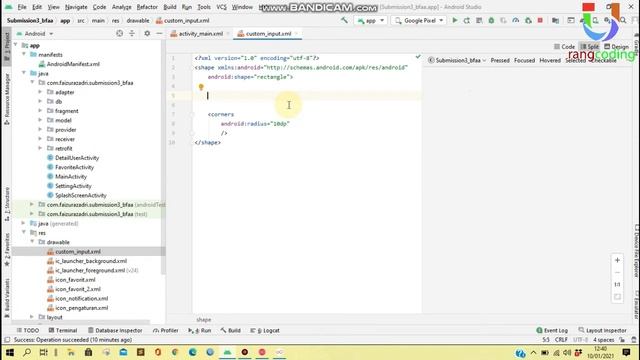The width and height of the screenshot is (640, 360).
Task: Open project panel gear settings
Action: (x=147, y=33)
